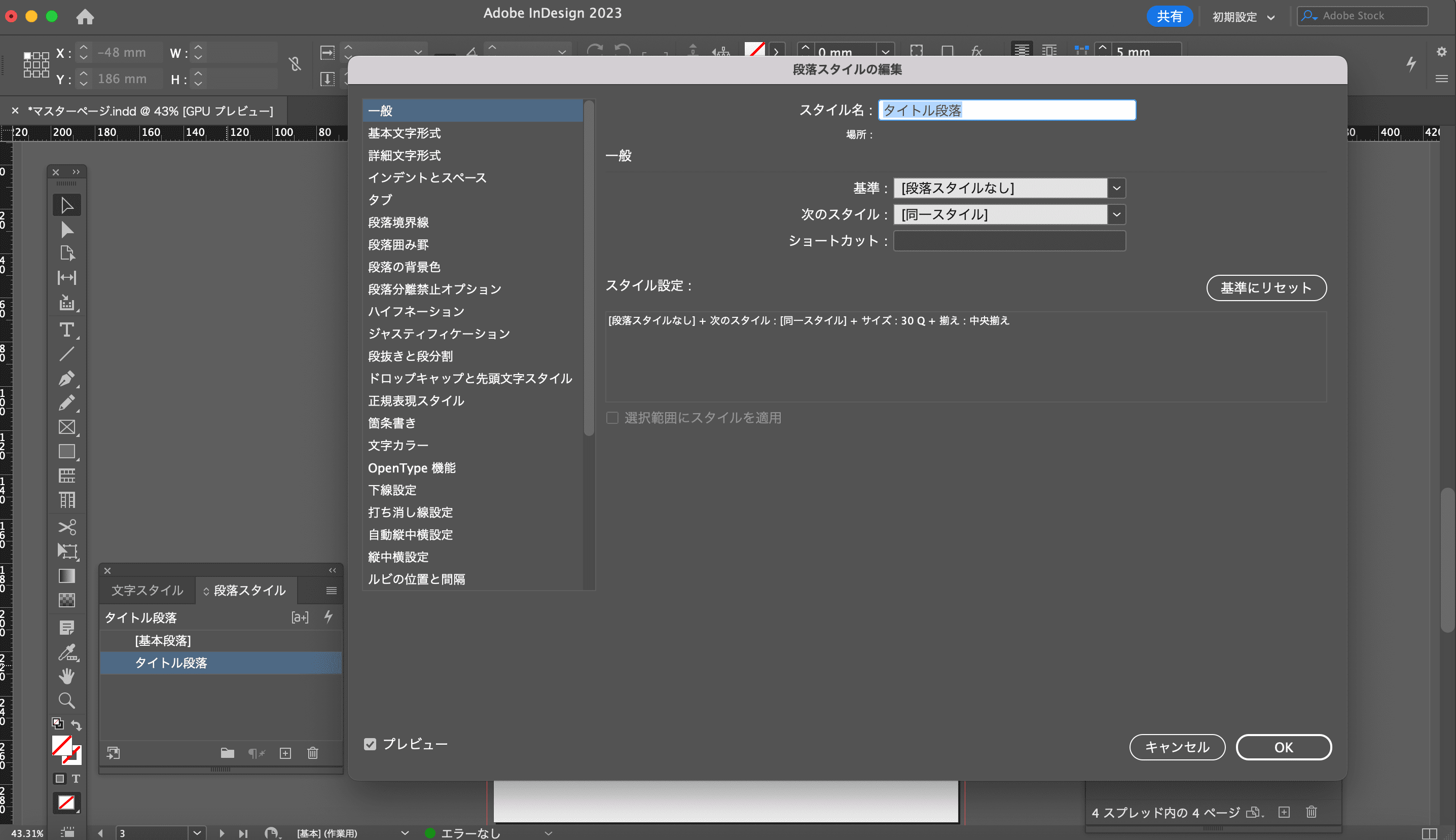This screenshot has width=1456, height=840.
Task: Click new style group folder icon
Action: [x=227, y=753]
